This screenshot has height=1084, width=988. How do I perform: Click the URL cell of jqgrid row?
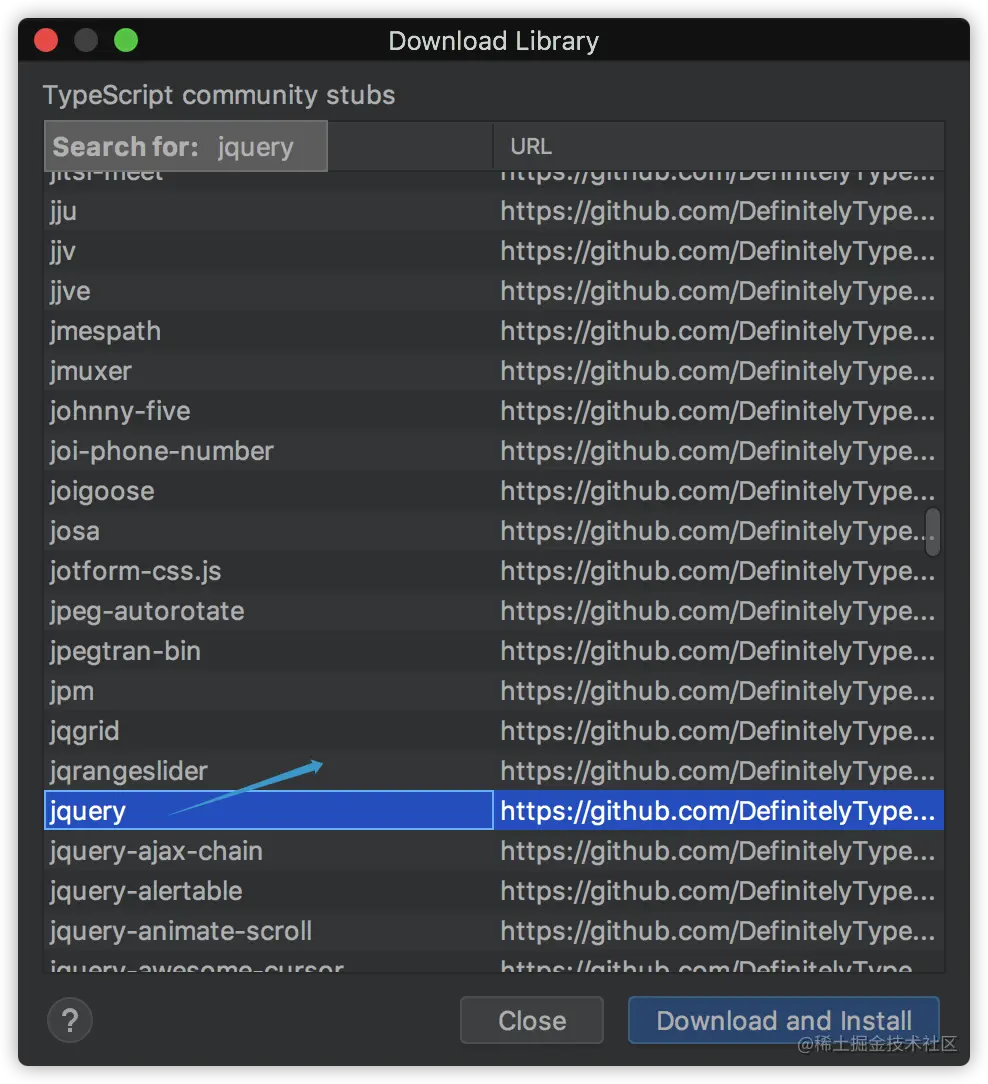[x=718, y=731]
